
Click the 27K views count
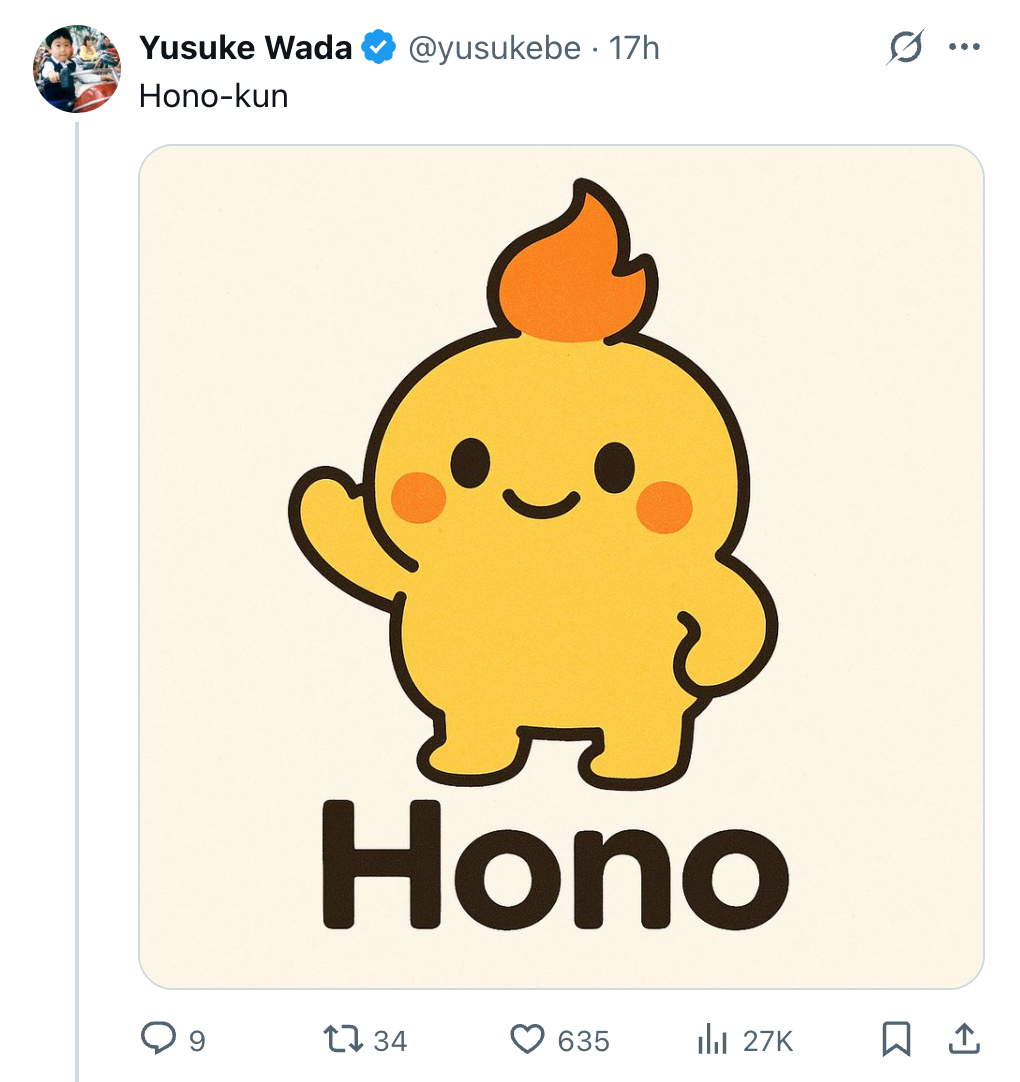coord(768,1041)
